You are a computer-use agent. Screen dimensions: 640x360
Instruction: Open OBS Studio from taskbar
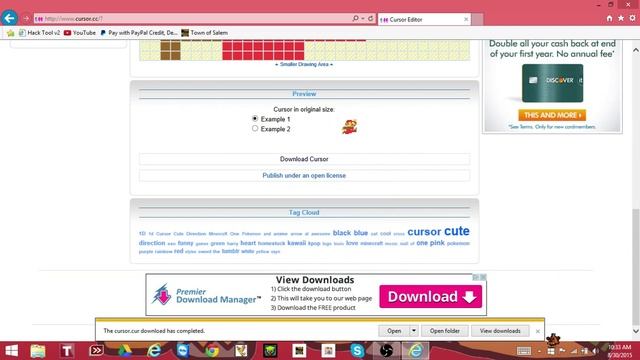point(386,351)
